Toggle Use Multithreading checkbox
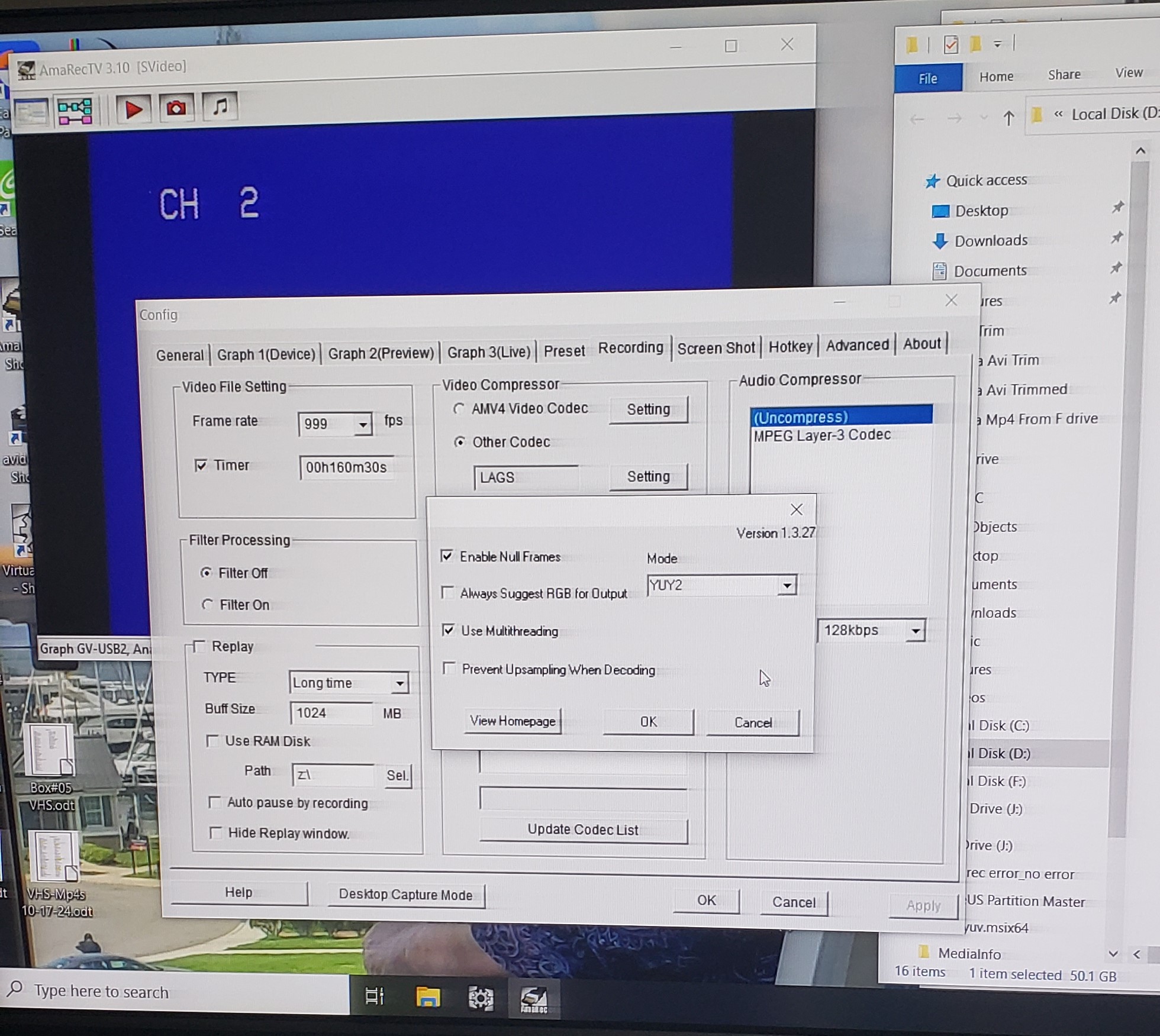 [448, 630]
